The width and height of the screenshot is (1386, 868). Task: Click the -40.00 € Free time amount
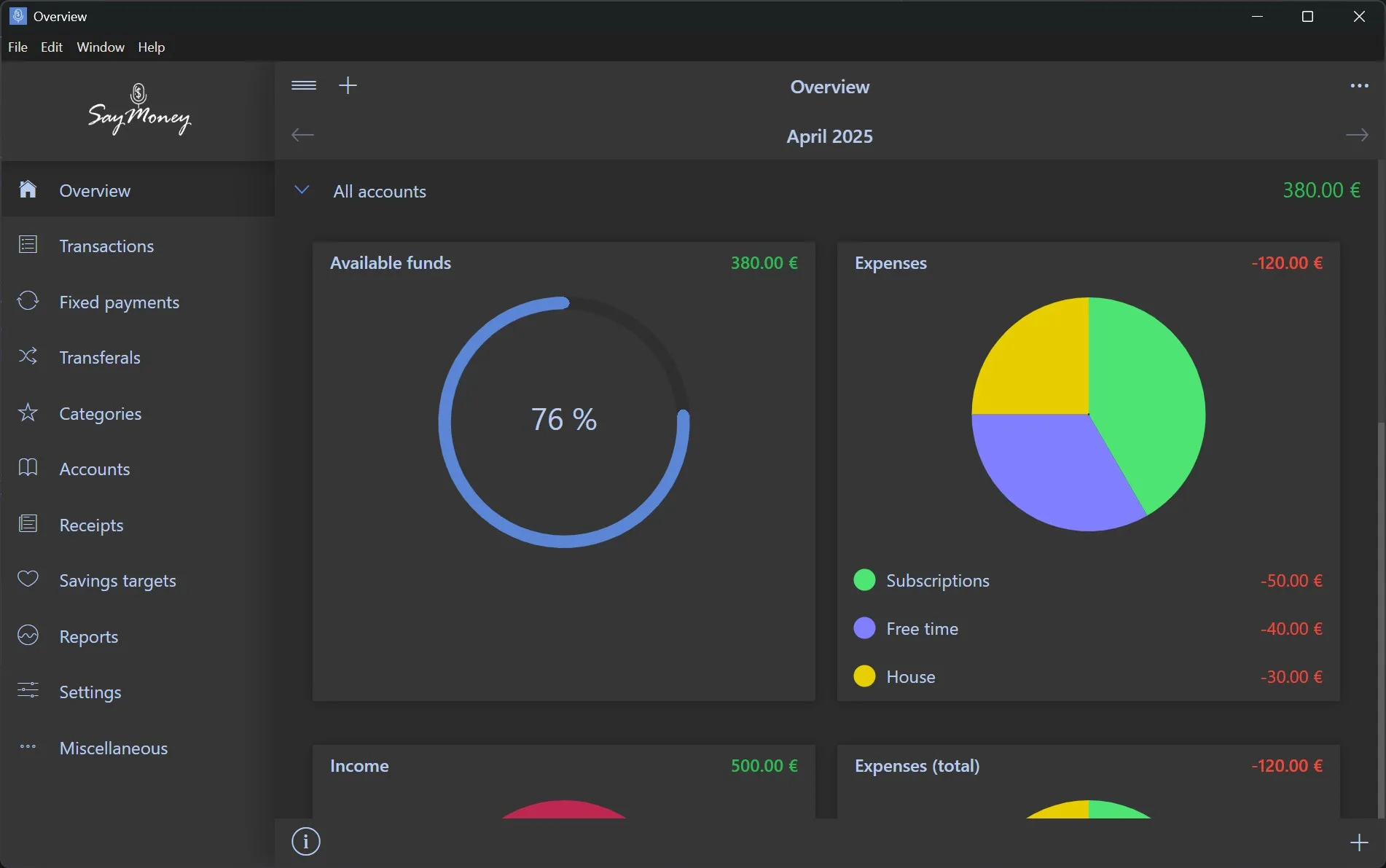(1291, 629)
